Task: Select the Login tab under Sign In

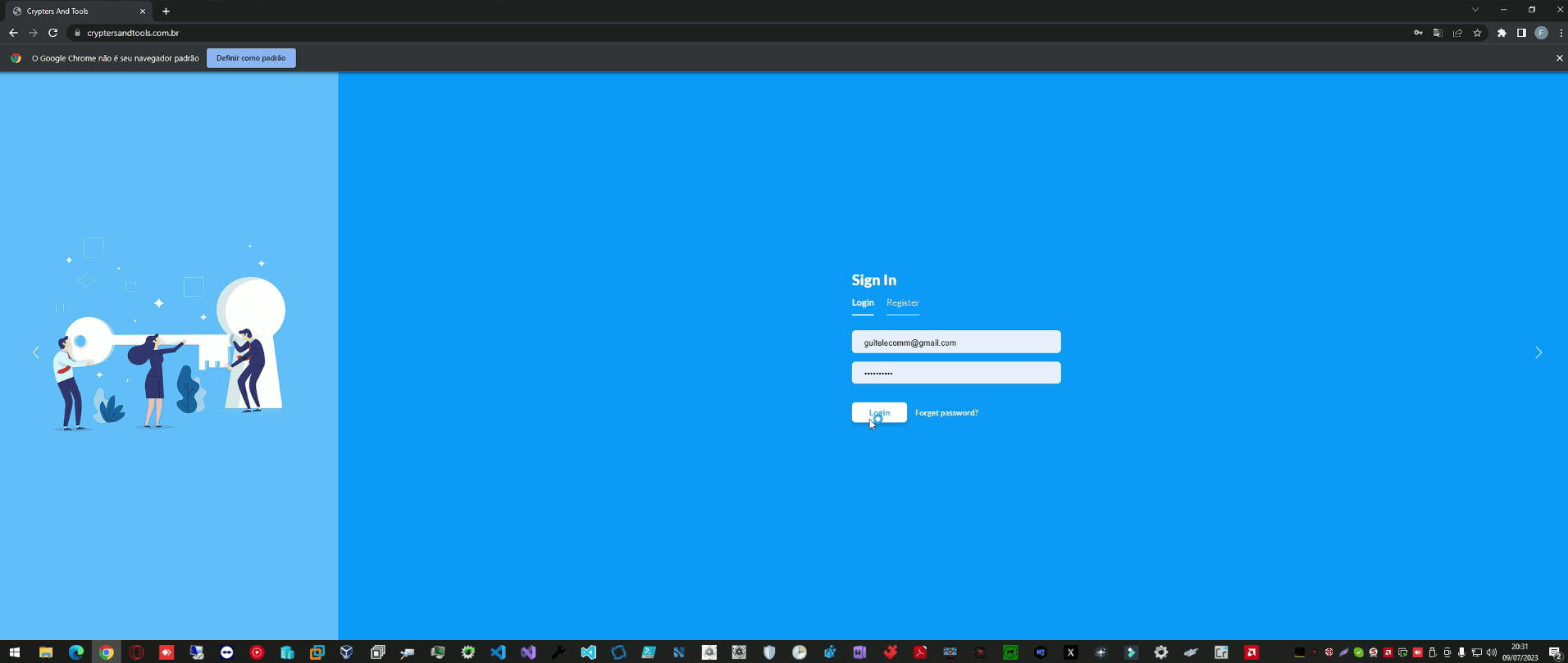Action: [863, 303]
